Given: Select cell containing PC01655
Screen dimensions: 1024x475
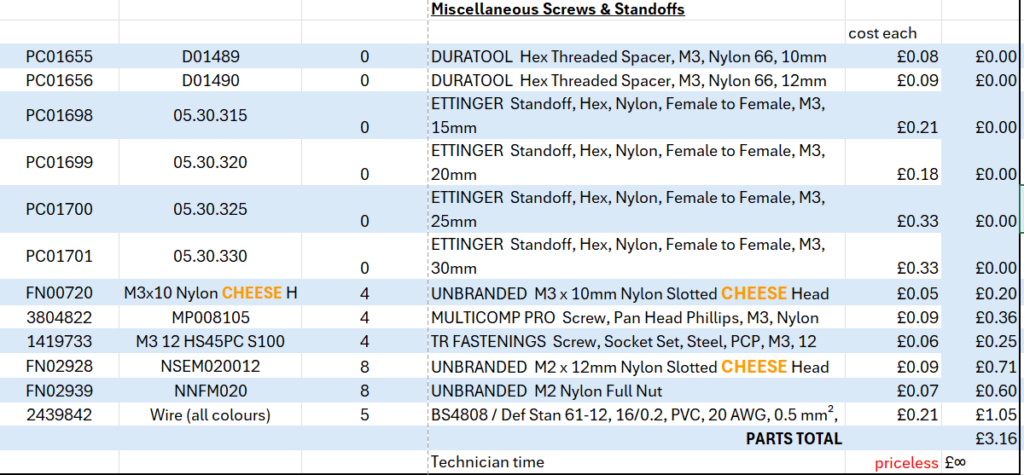Looking at the screenshot, I should [60, 57].
